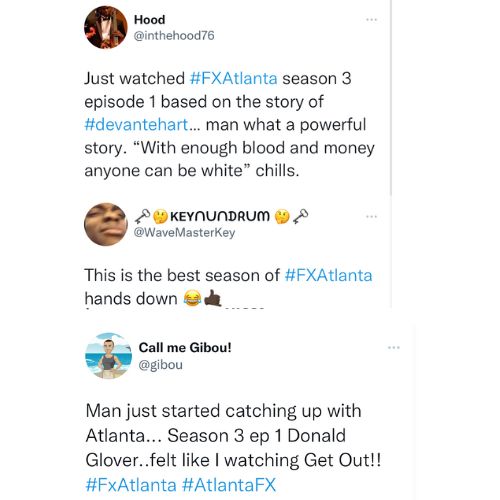
Task: View Hood's profile picture
Action: (x=106, y=27)
